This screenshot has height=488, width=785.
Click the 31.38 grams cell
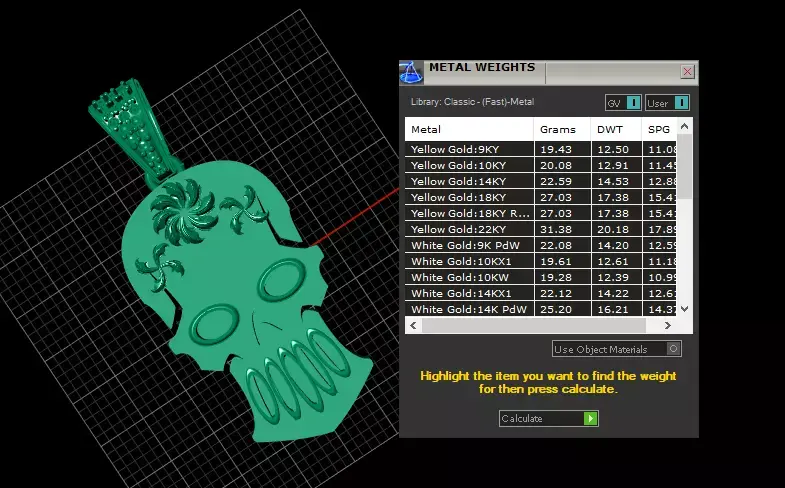tap(563, 229)
